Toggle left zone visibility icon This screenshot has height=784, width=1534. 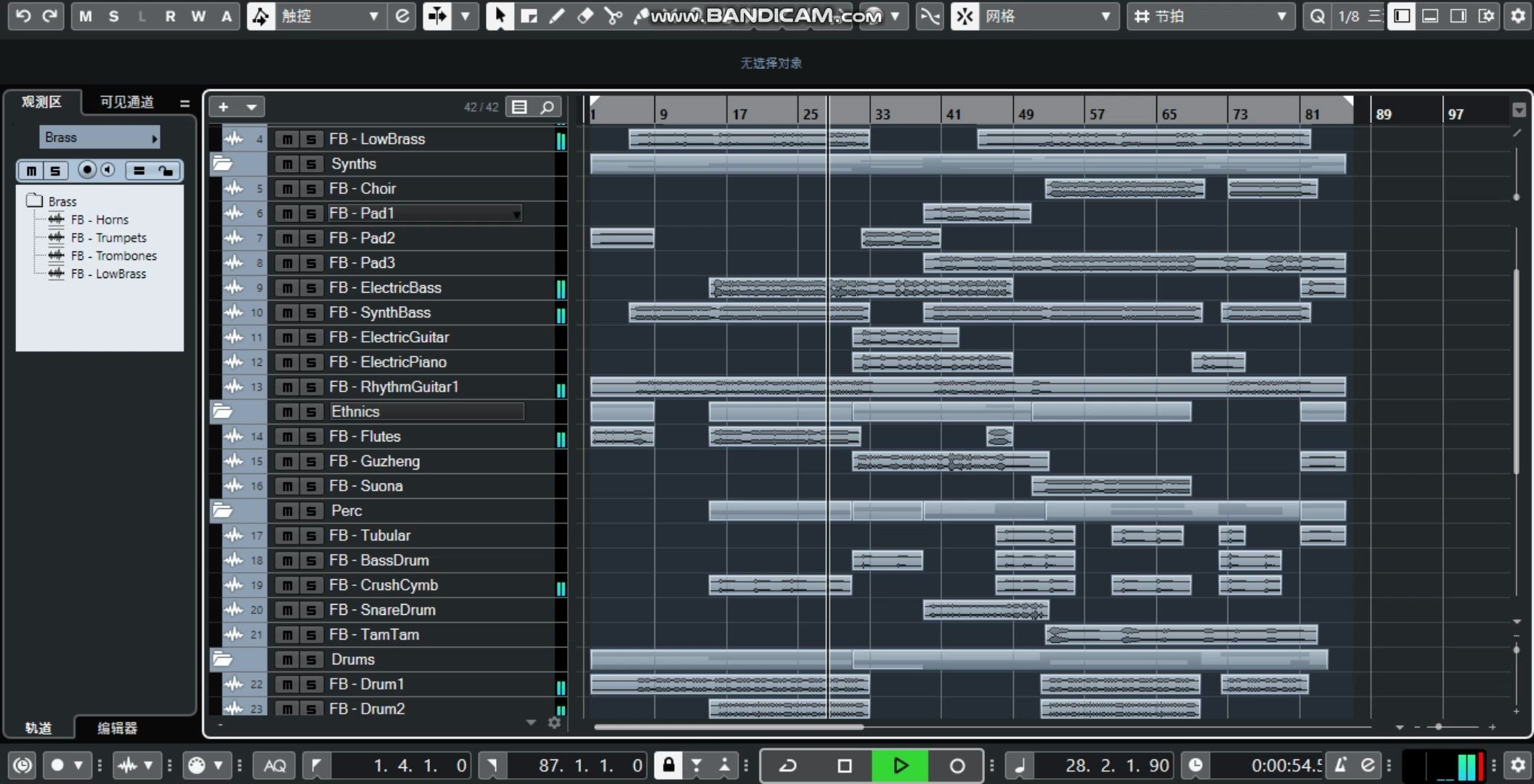[x=1402, y=16]
